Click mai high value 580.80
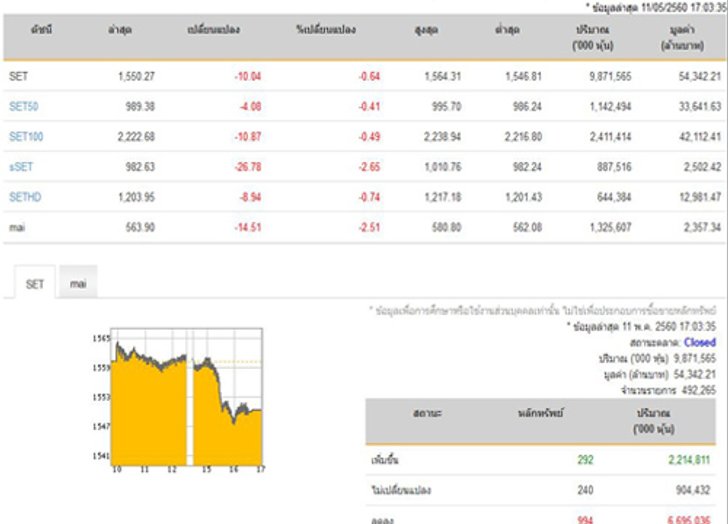Image resolution: width=728 pixels, height=524 pixels. coord(447,227)
